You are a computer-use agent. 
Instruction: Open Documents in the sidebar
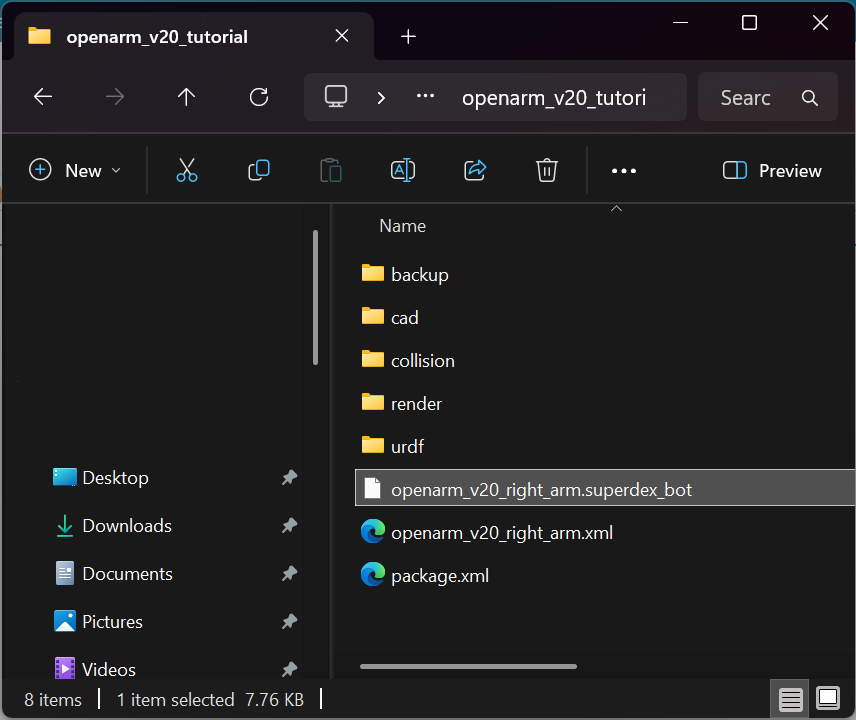[x=114, y=574]
